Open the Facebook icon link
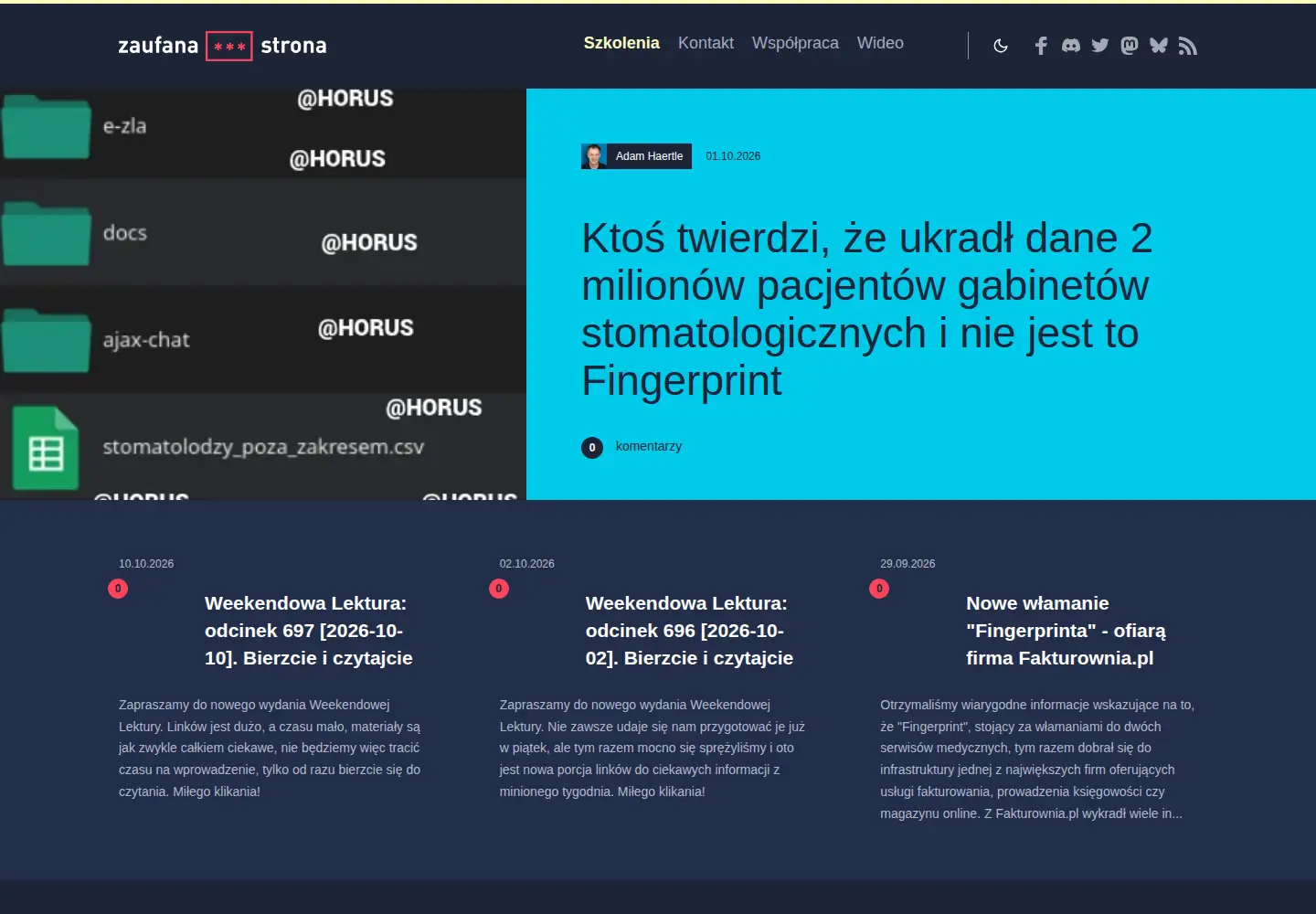This screenshot has width=1316, height=914. point(1041,46)
